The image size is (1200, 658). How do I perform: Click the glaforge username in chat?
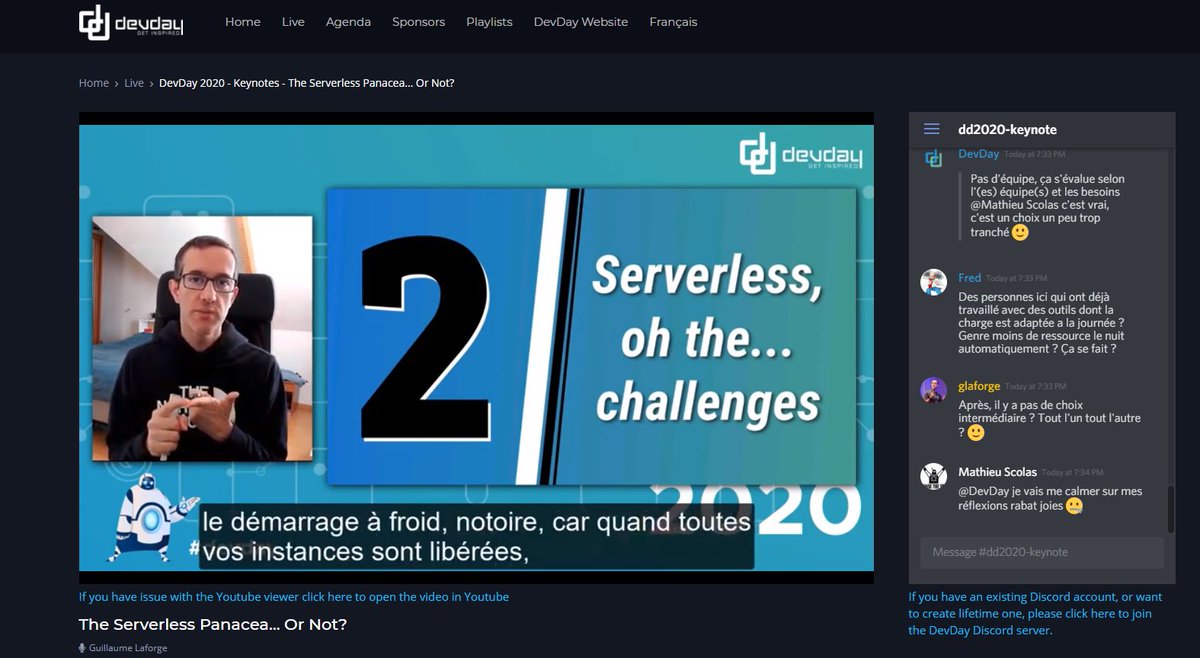pos(979,385)
